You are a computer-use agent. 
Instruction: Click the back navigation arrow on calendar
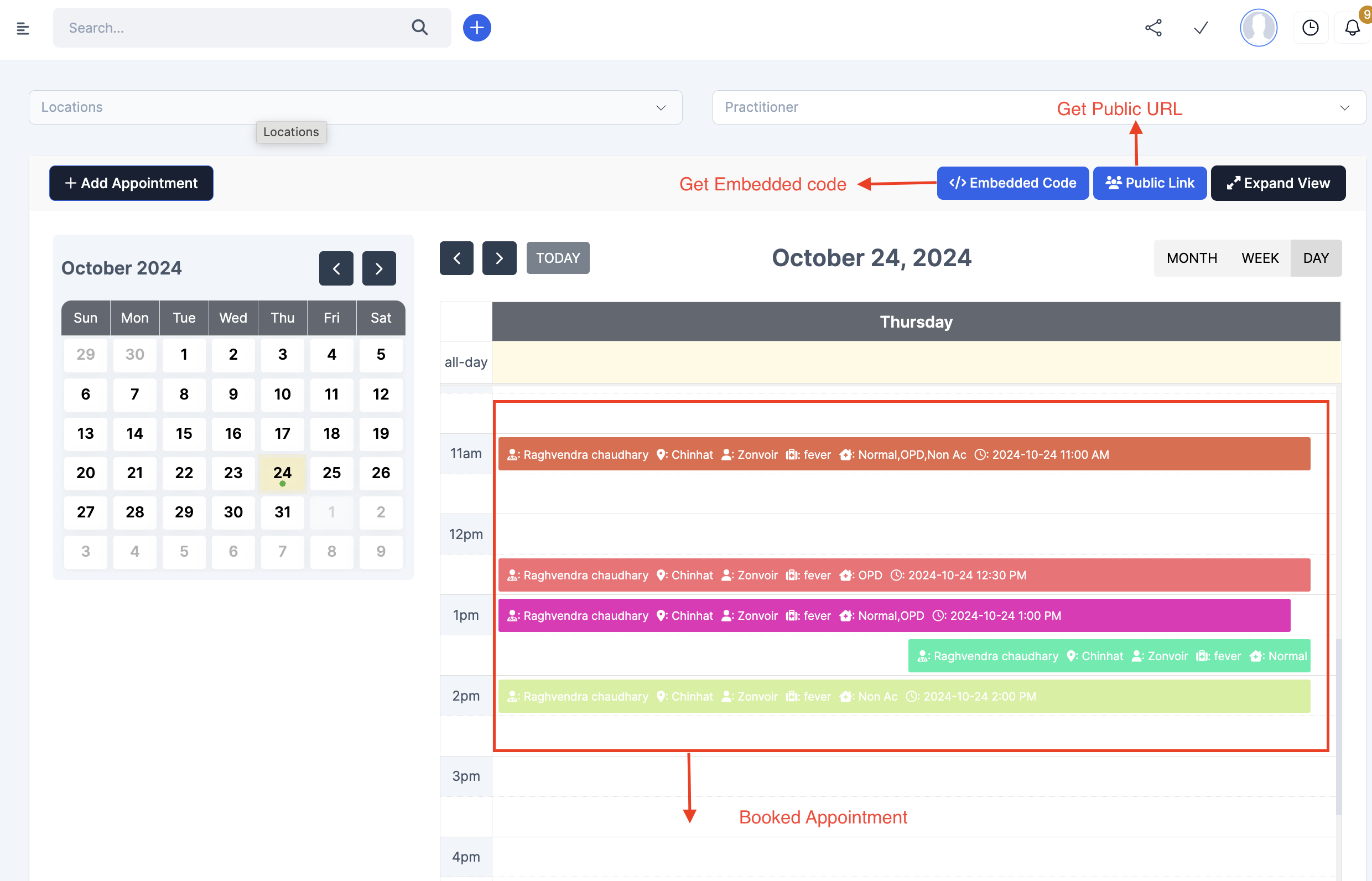[337, 267]
